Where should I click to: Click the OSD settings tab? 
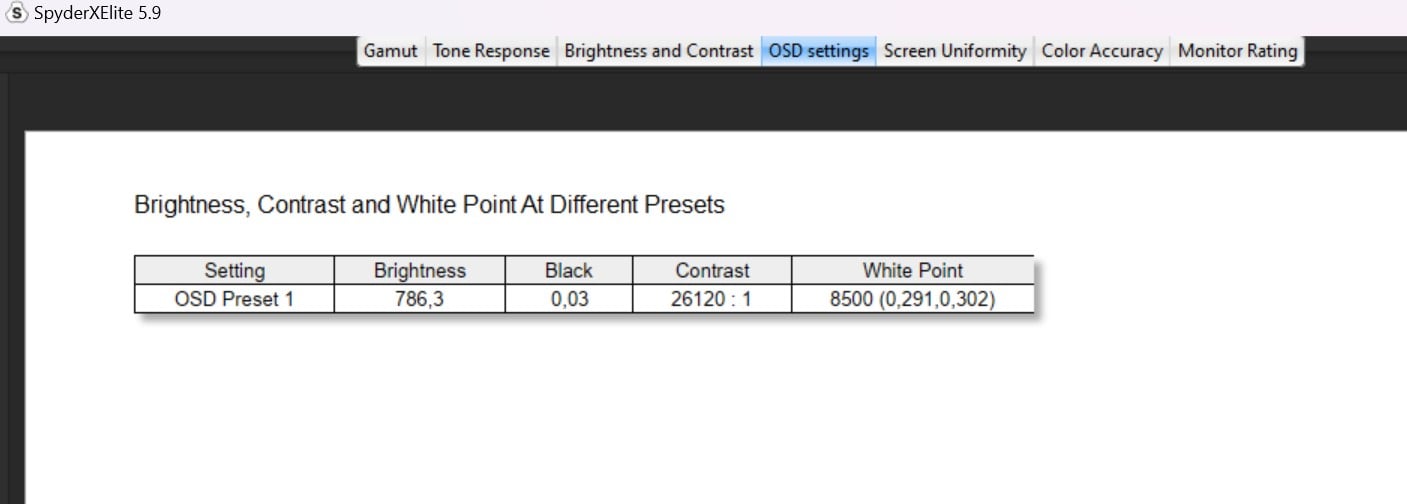(819, 51)
